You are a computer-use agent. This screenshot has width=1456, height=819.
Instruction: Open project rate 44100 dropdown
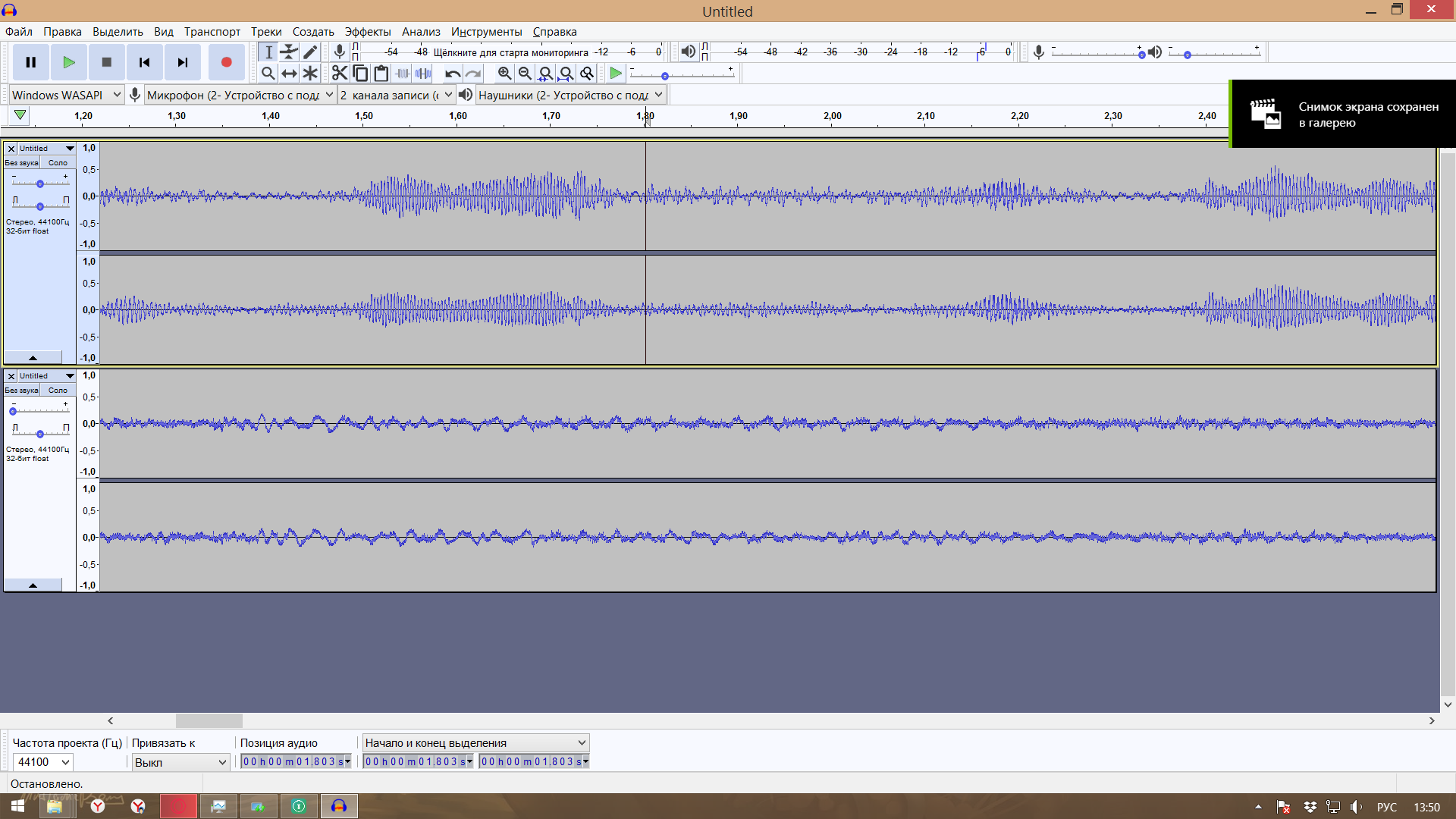(43, 762)
